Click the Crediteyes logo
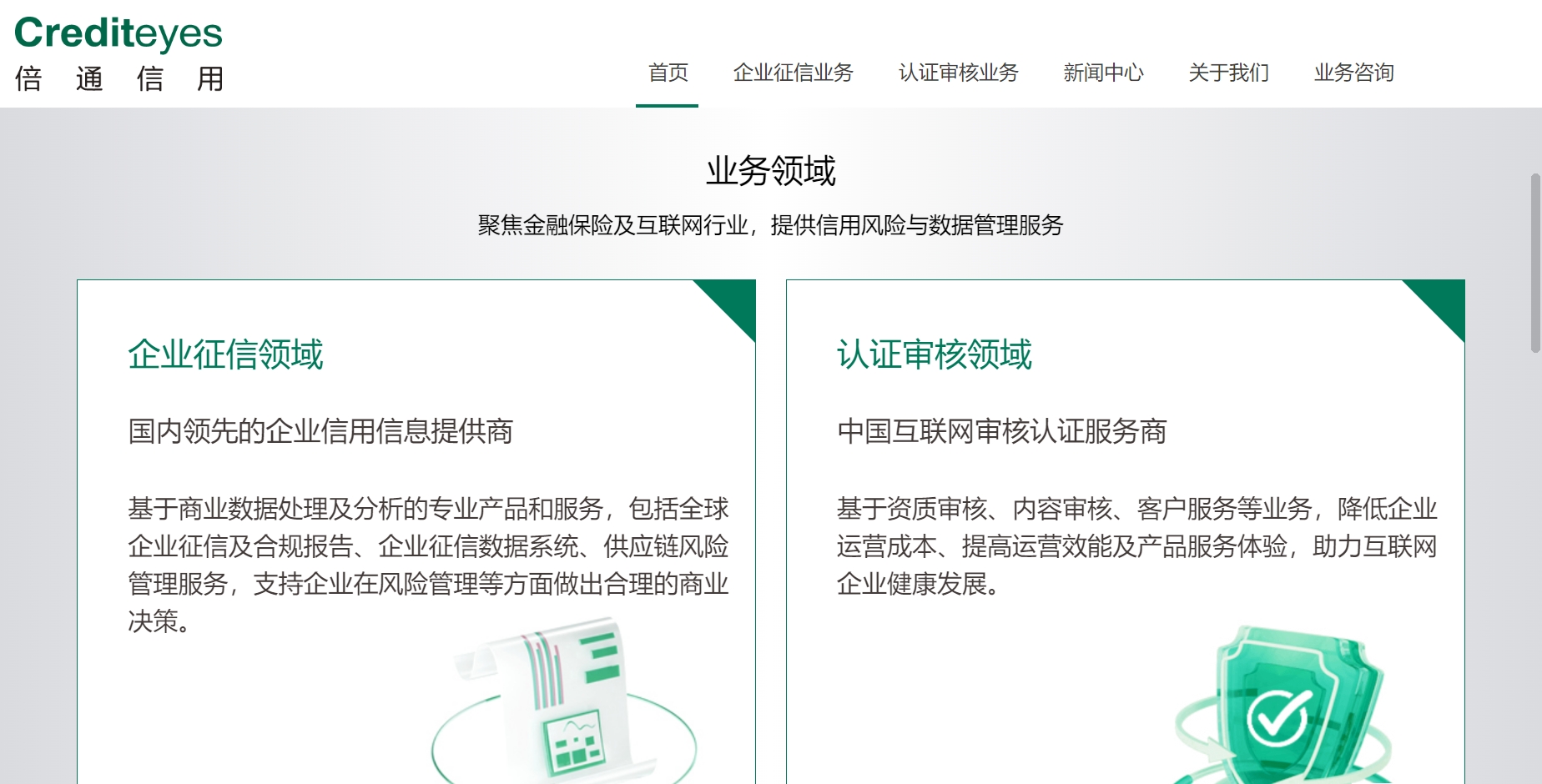The image size is (1542, 784). click(x=118, y=33)
